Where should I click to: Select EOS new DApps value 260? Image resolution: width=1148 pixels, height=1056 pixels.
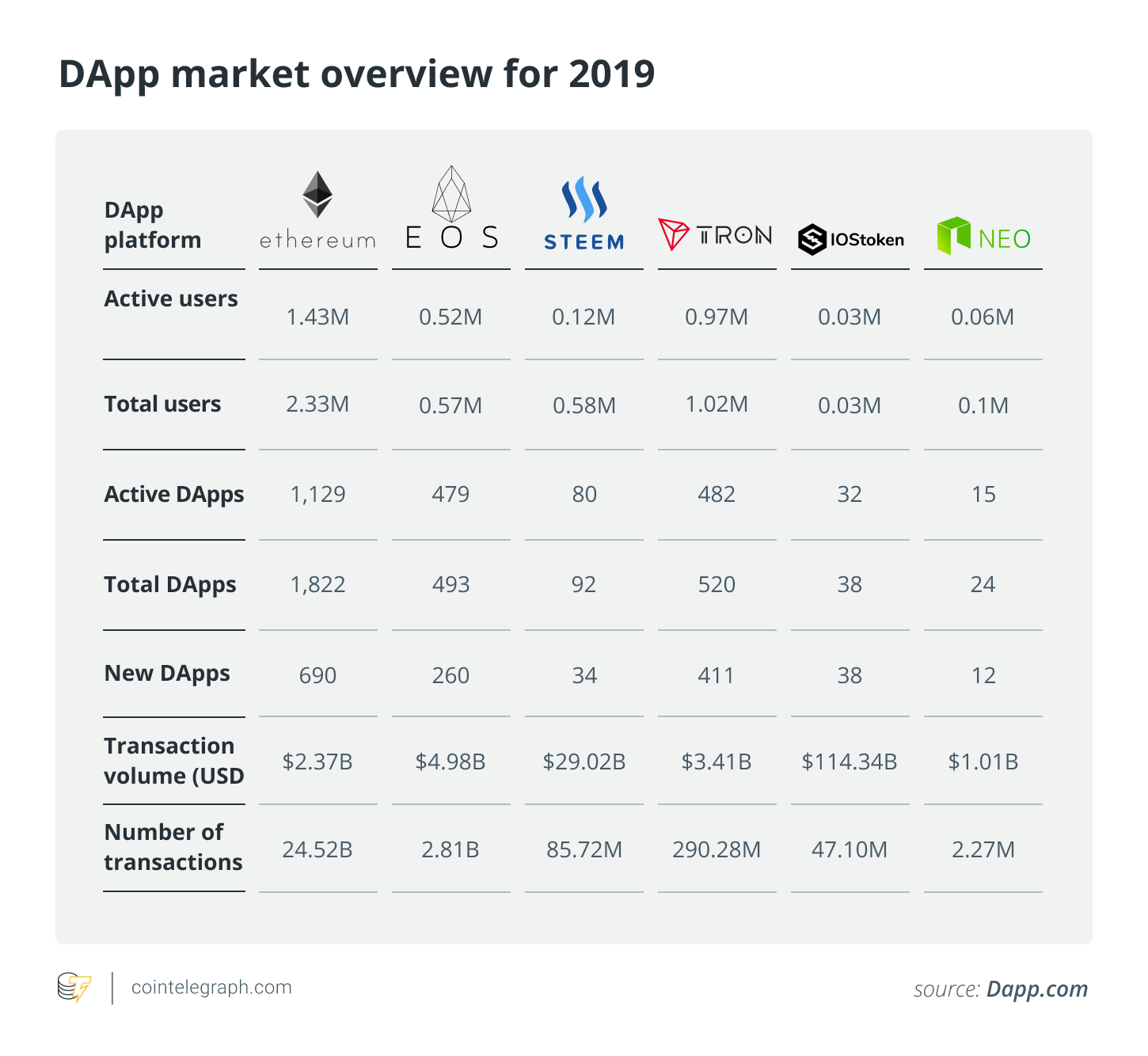[x=450, y=675]
